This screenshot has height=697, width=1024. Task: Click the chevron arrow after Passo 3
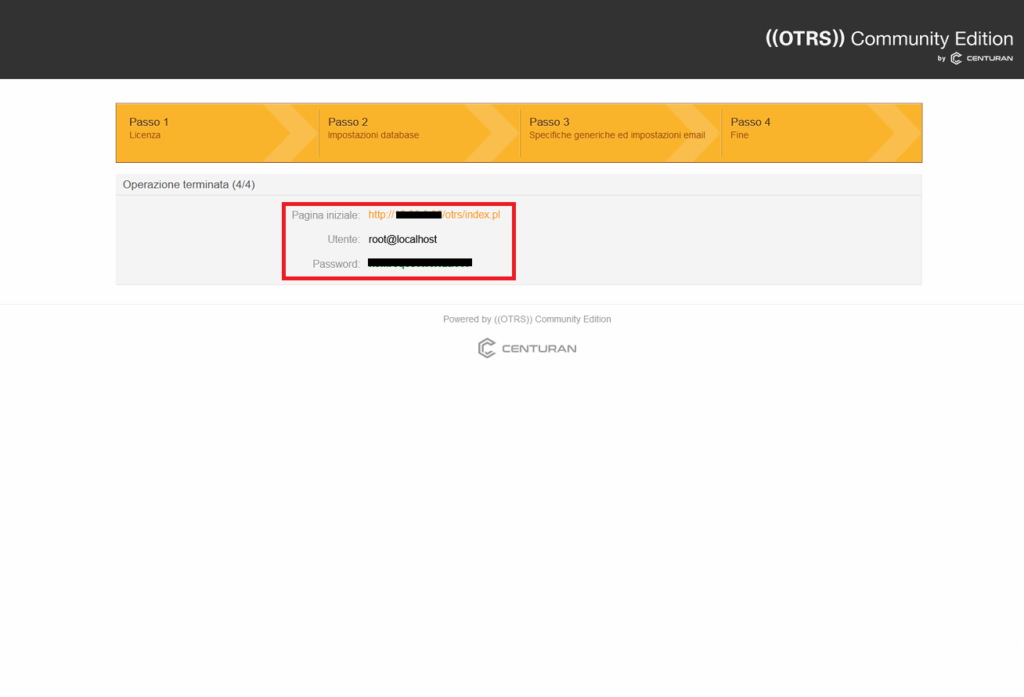695,132
